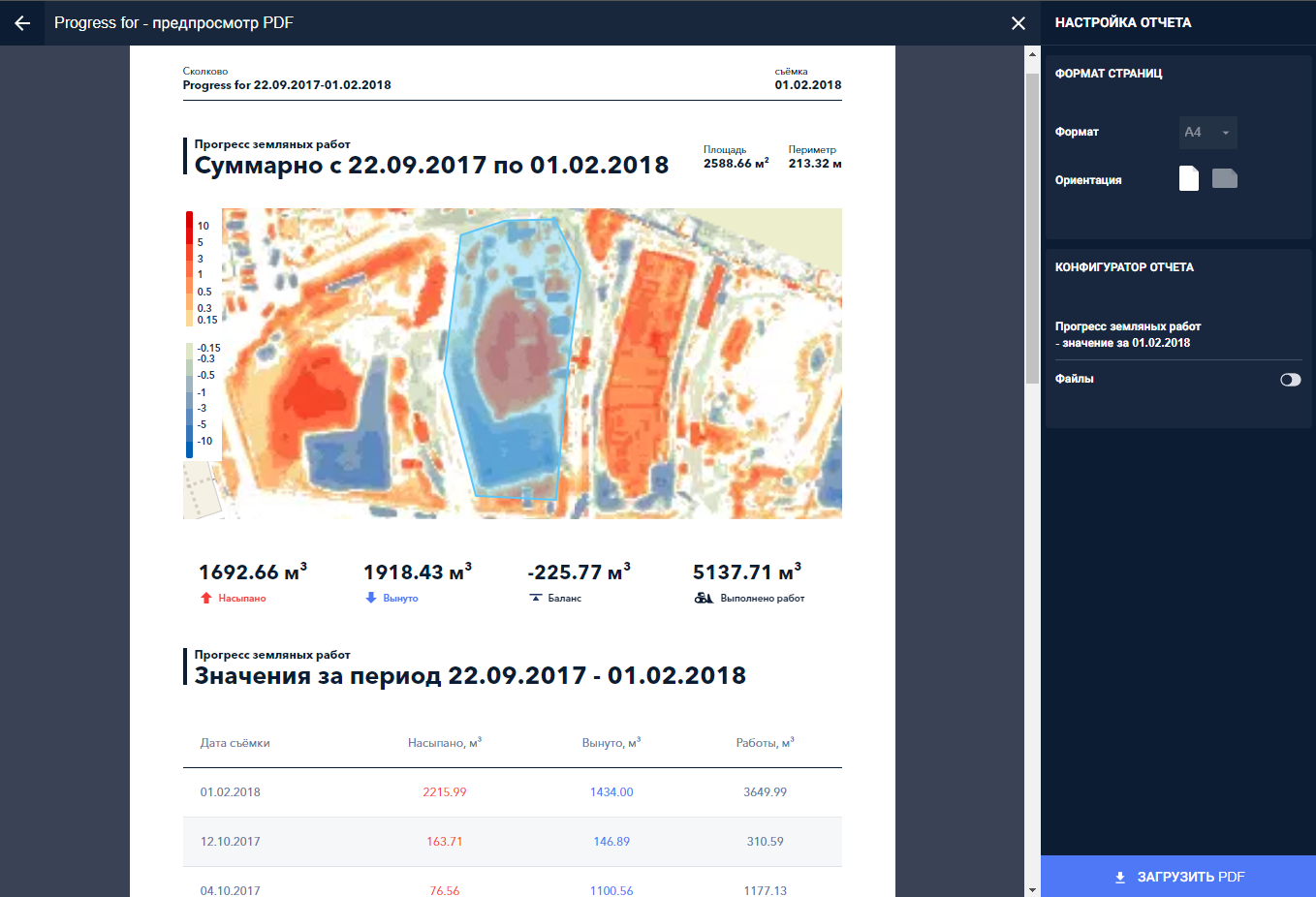Click the bulldozer Выполнено работ icon

click(x=704, y=599)
